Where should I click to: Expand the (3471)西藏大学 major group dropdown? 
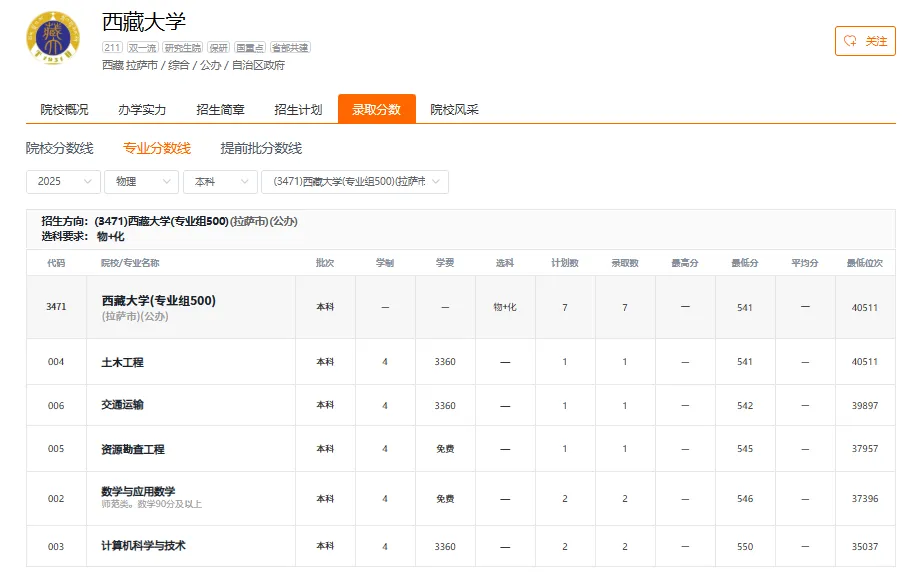coord(355,181)
